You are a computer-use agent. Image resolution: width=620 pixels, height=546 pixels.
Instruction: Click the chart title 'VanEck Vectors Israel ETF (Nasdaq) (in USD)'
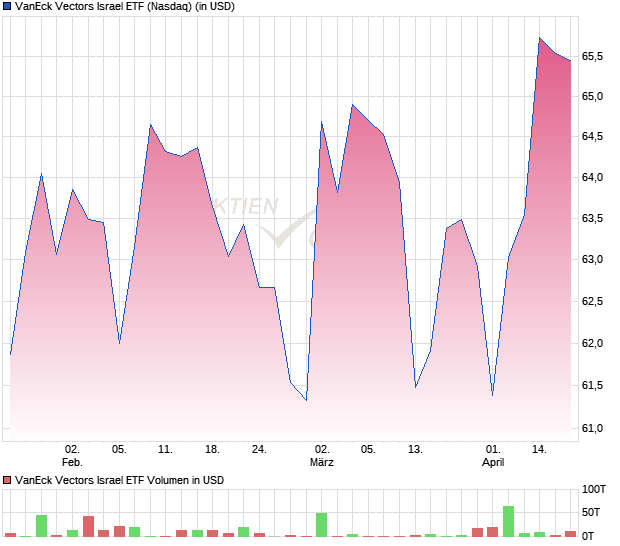tap(125, 7)
